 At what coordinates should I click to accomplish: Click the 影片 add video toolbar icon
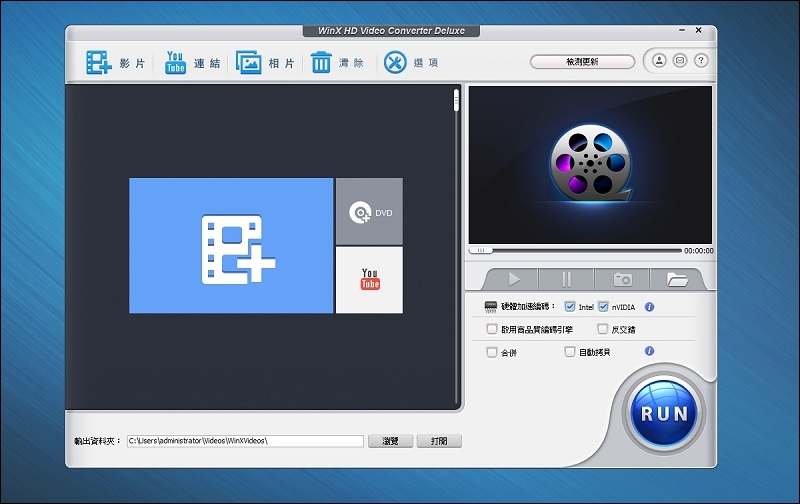click(x=99, y=63)
